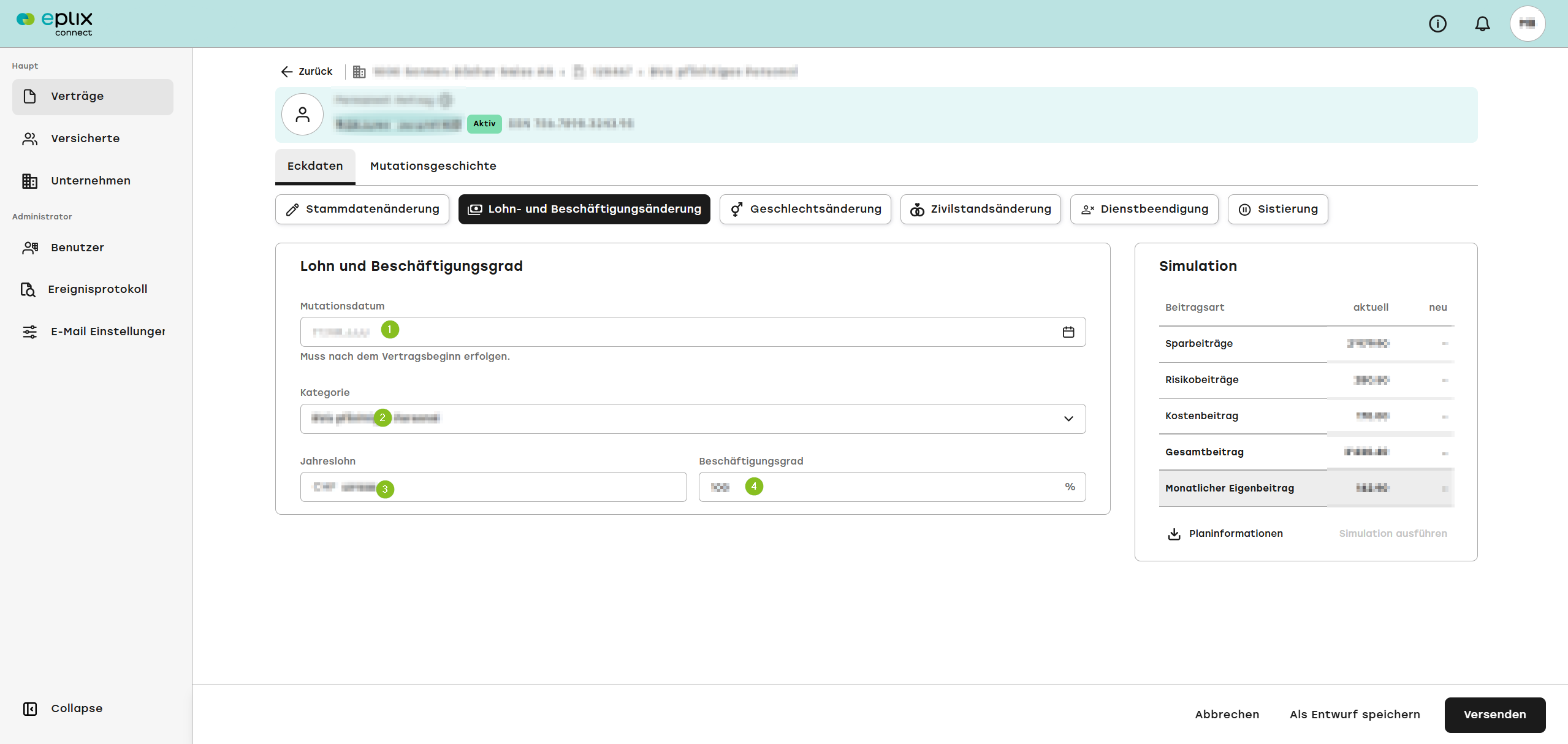Click the back arrow icon next to Zurück
This screenshot has height=744, width=1568.
tap(286, 72)
